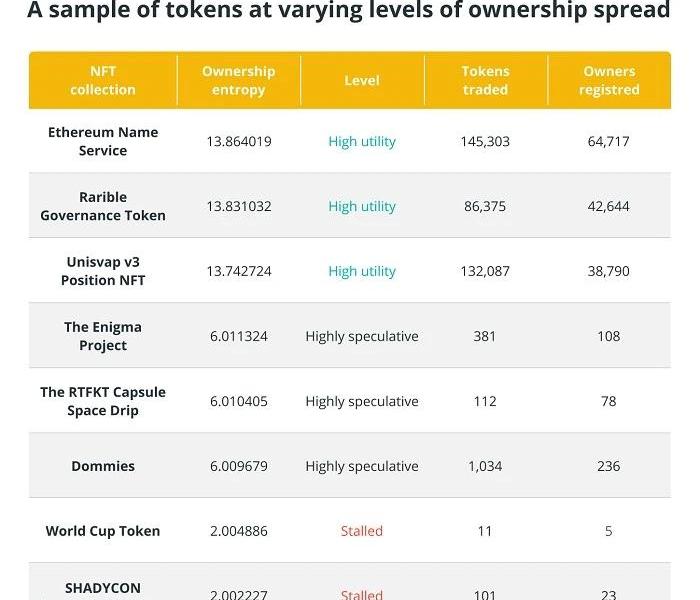Image resolution: width=700 pixels, height=600 pixels.
Task: Click The Enigma Project collection name
Action: (103, 336)
